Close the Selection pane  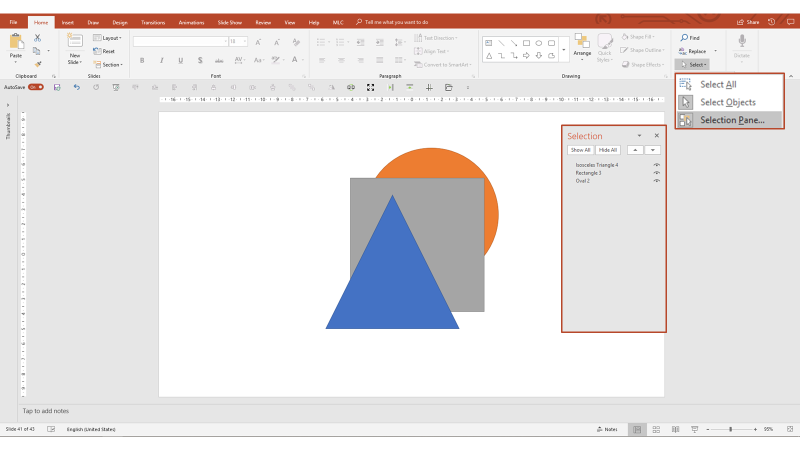[657, 136]
